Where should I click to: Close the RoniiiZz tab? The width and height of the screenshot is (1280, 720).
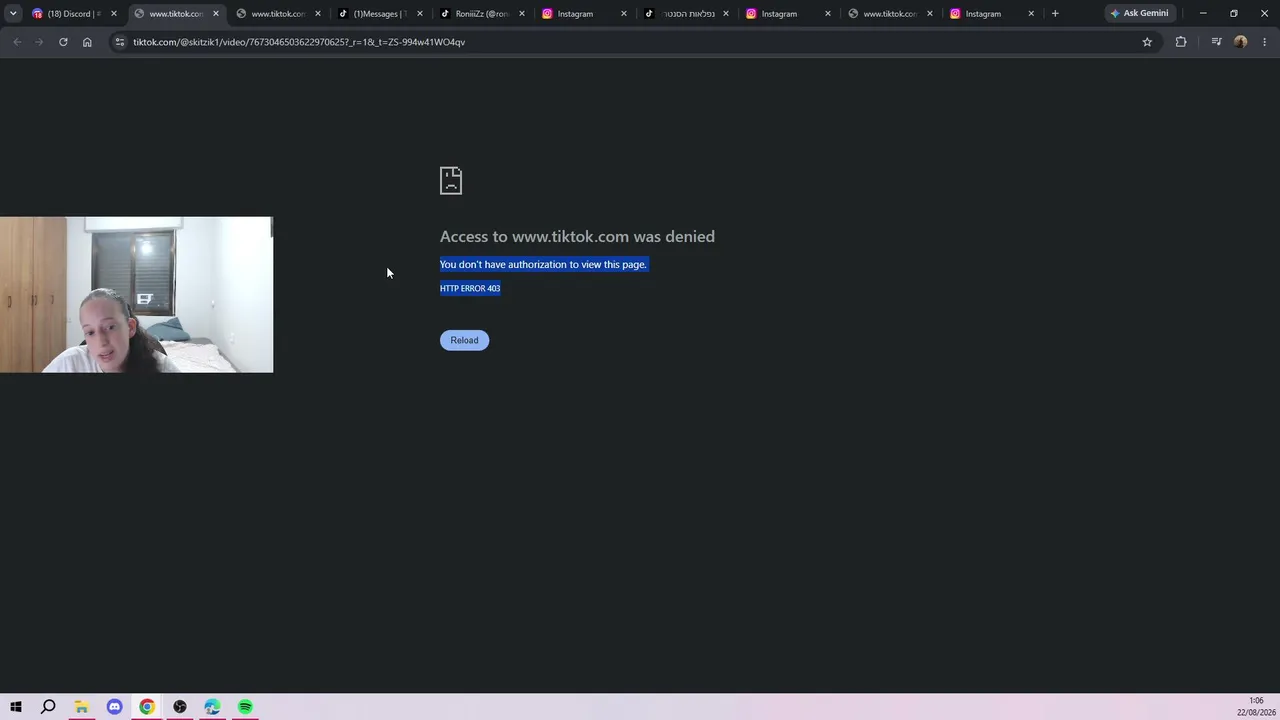click(x=522, y=14)
